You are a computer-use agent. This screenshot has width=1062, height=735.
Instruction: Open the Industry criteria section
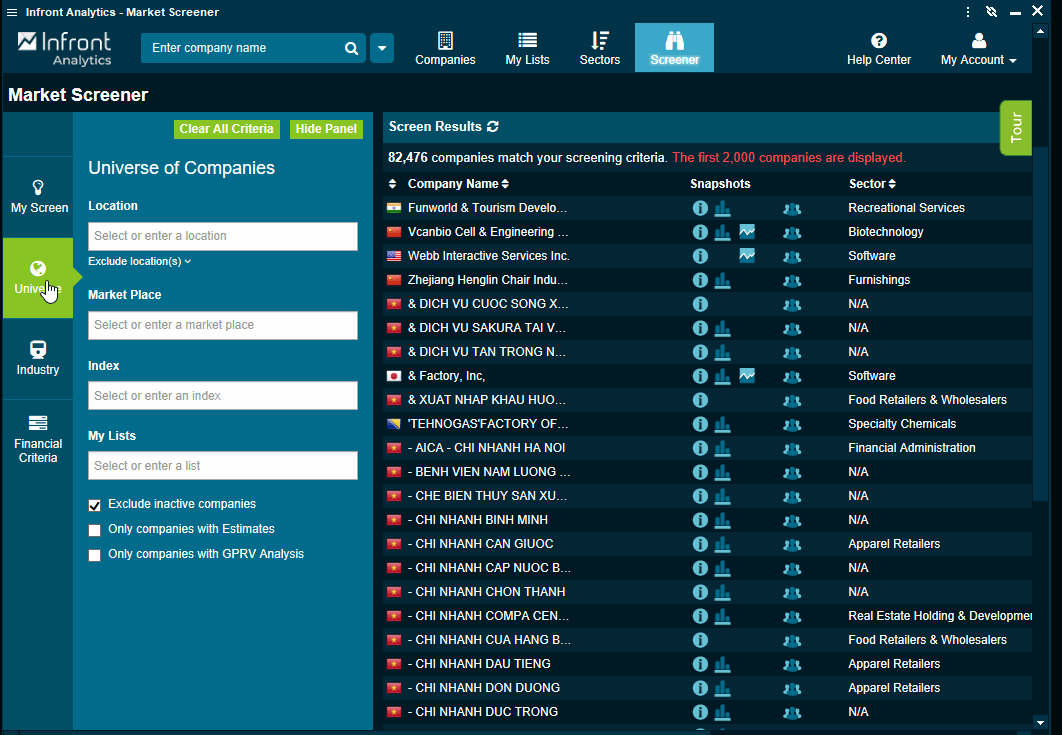(x=38, y=357)
